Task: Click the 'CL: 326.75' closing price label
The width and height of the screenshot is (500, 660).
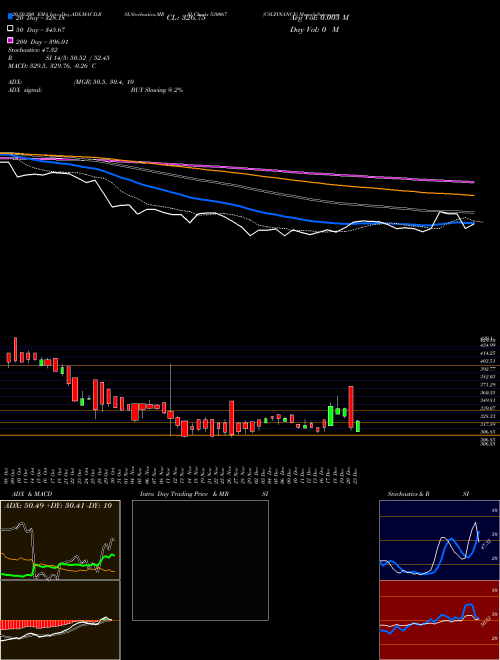Action: (x=186, y=18)
